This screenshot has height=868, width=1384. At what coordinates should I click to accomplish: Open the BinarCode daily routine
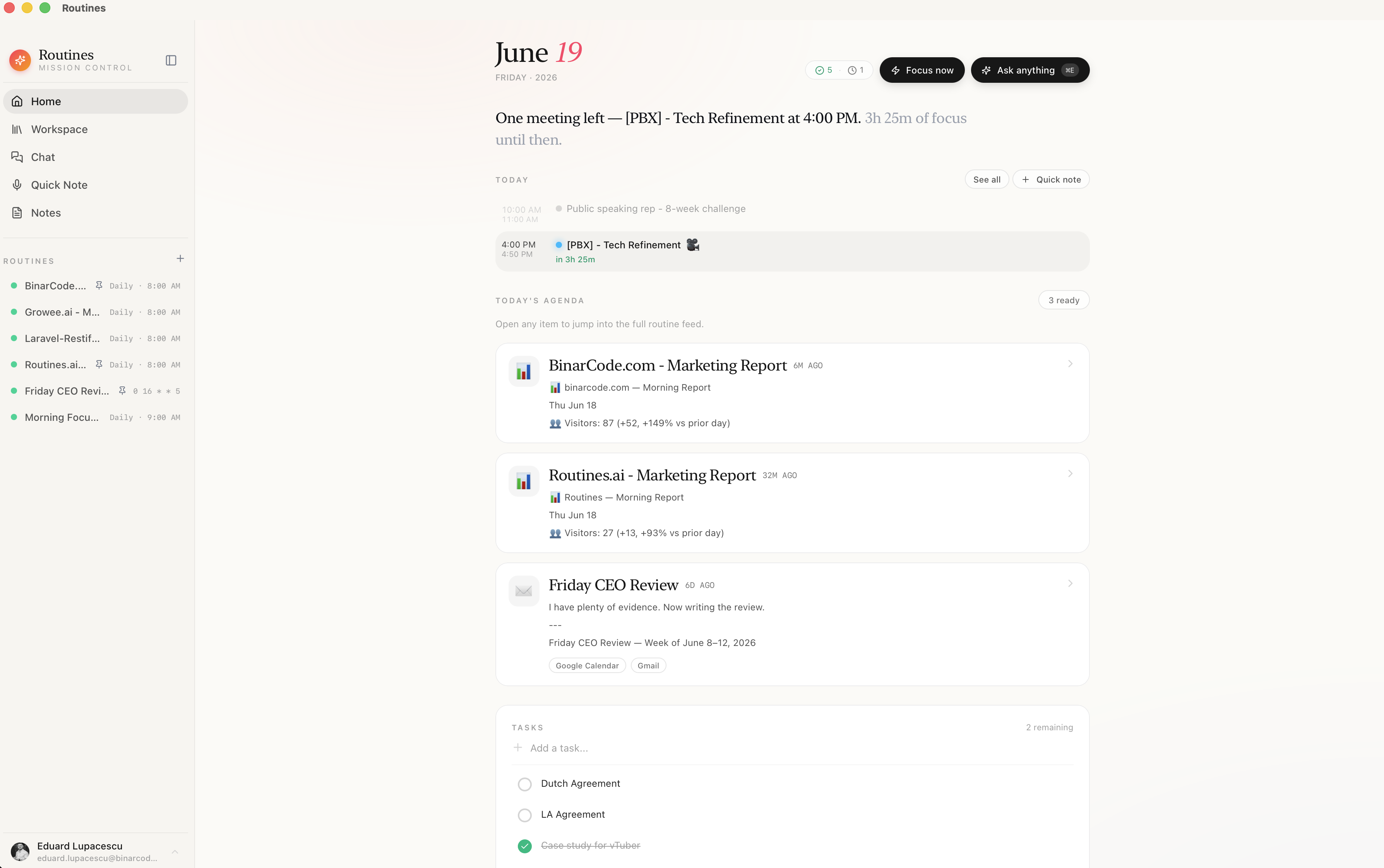coord(95,285)
